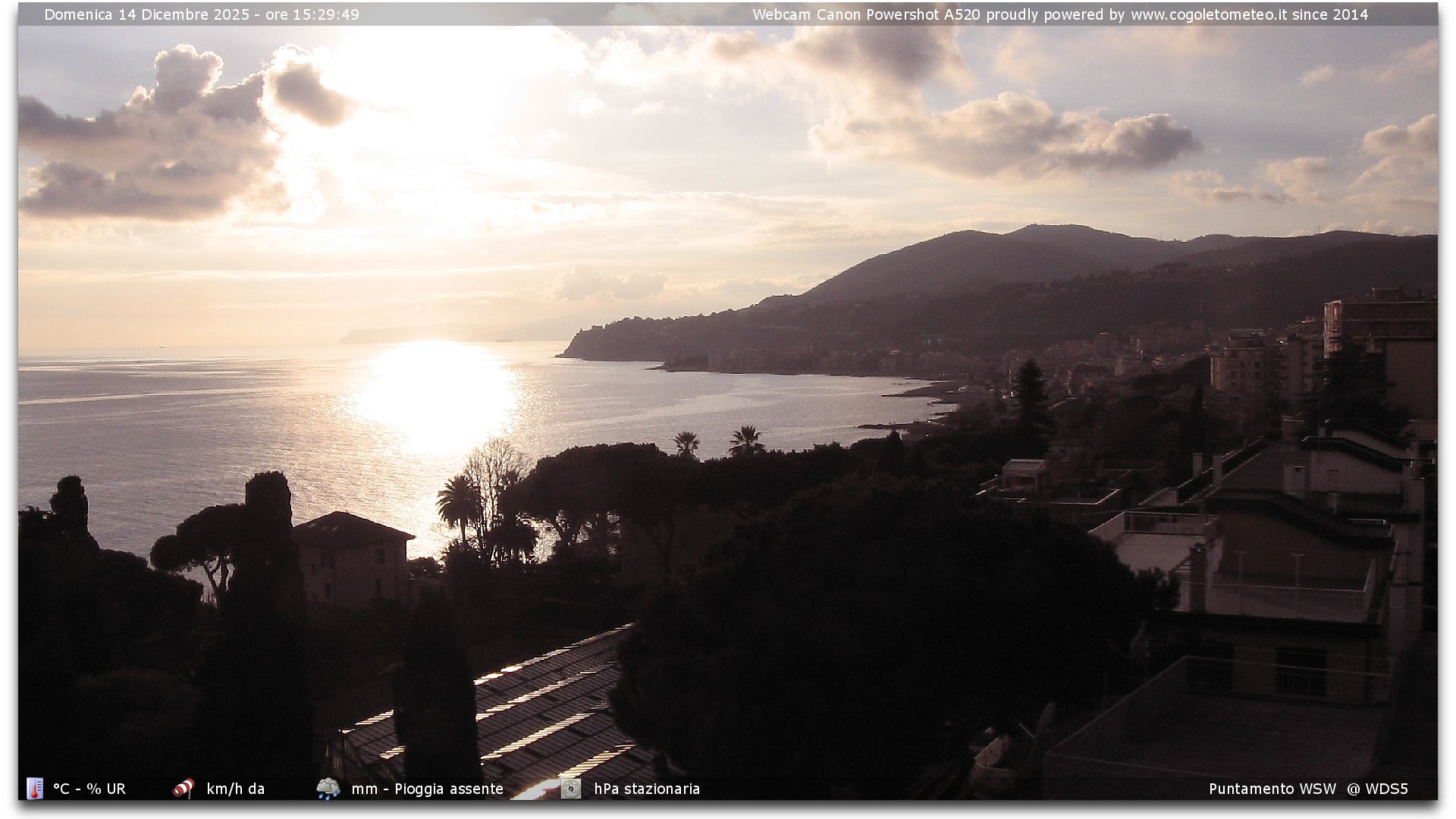Click the windsock wind speed icon
Screen dimensions: 1456x819
[x=183, y=789]
